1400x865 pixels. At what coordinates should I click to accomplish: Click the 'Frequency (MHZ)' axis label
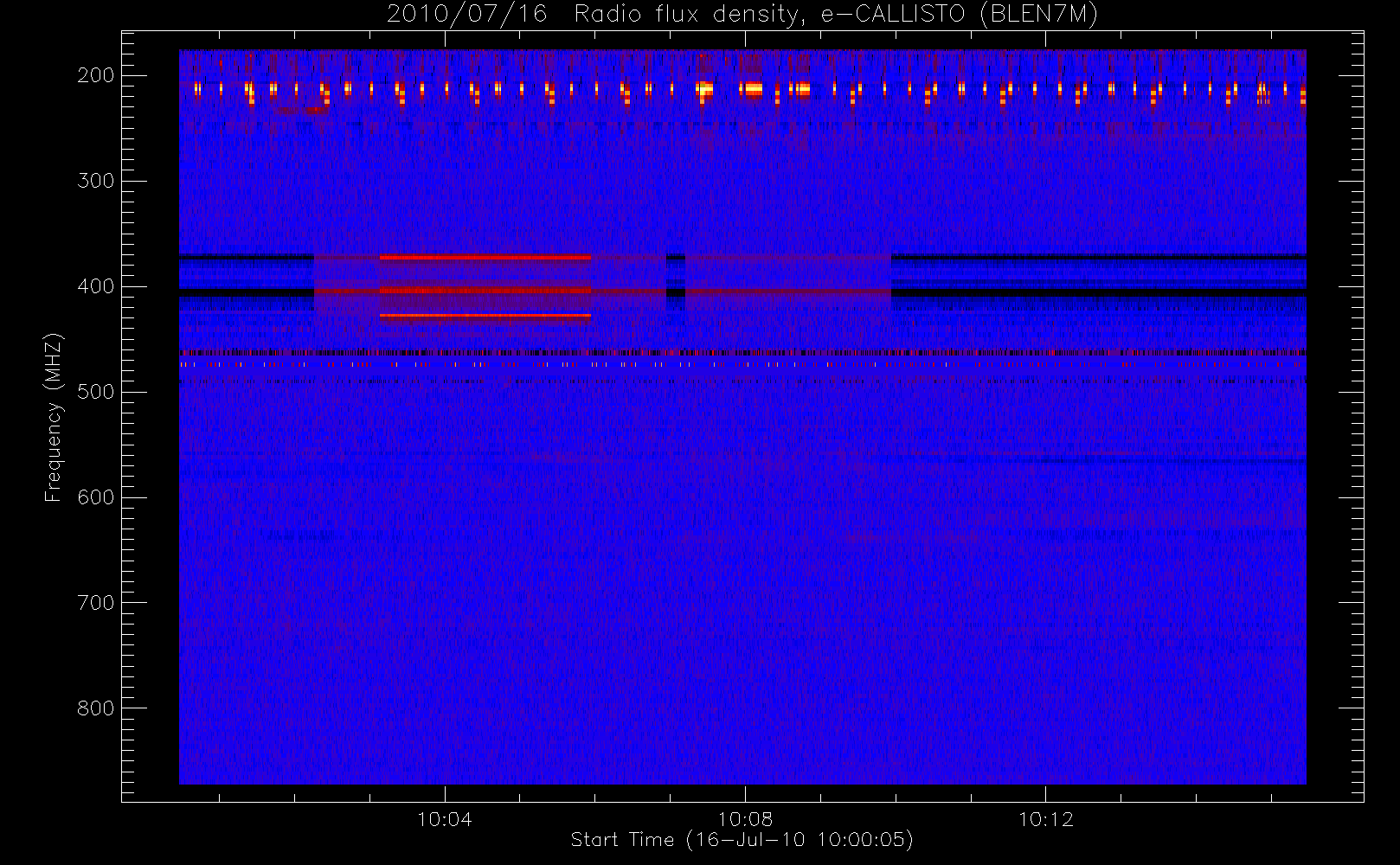click(54, 417)
